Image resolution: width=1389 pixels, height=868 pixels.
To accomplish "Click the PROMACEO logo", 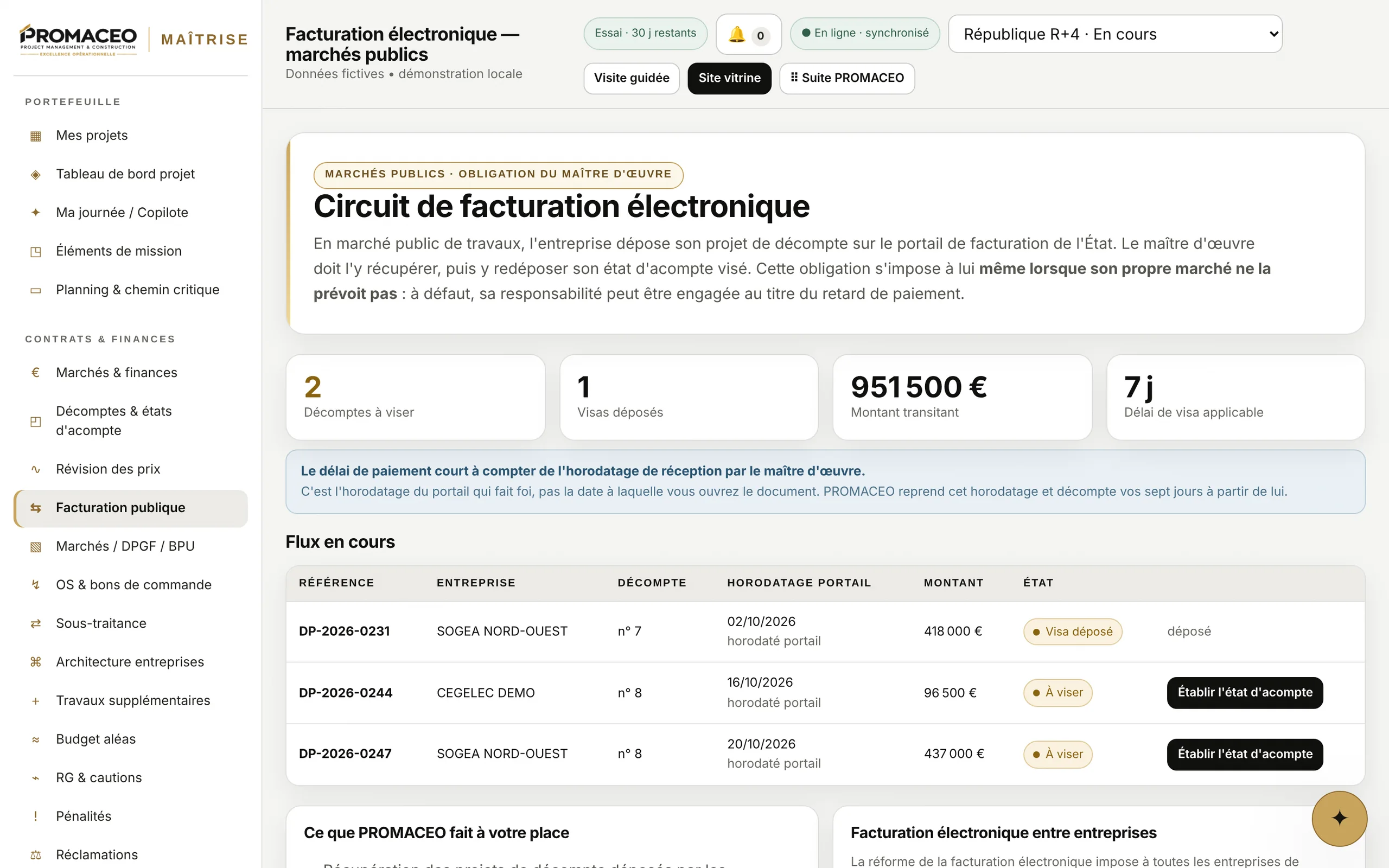I will coord(78,39).
